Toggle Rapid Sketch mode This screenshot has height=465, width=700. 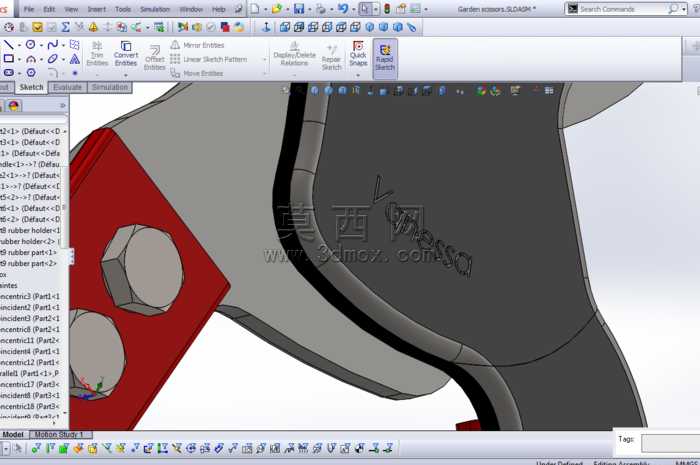(x=385, y=58)
